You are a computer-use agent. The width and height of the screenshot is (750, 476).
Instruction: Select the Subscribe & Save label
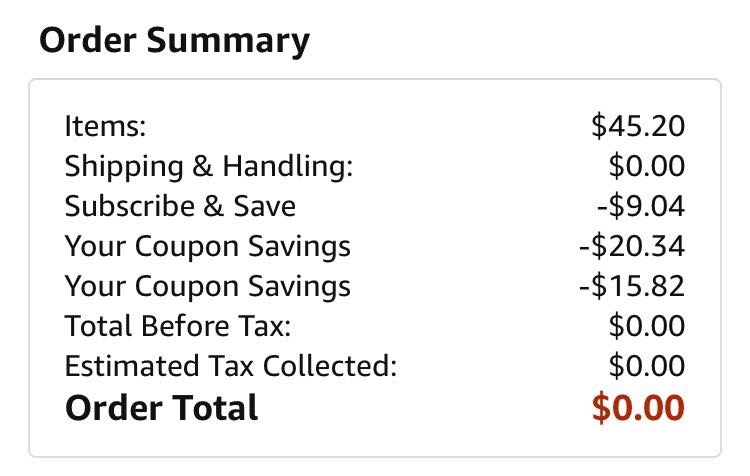click(x=180, y=206)
